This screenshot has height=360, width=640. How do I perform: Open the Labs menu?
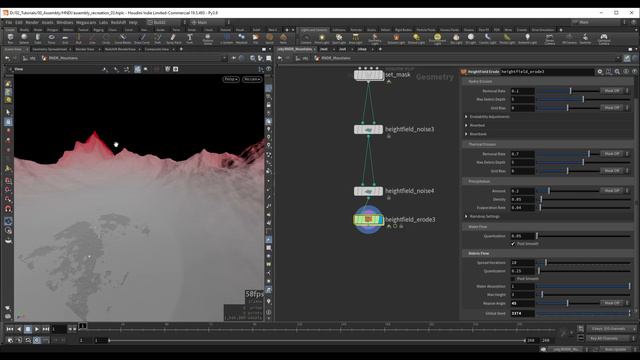103,22
